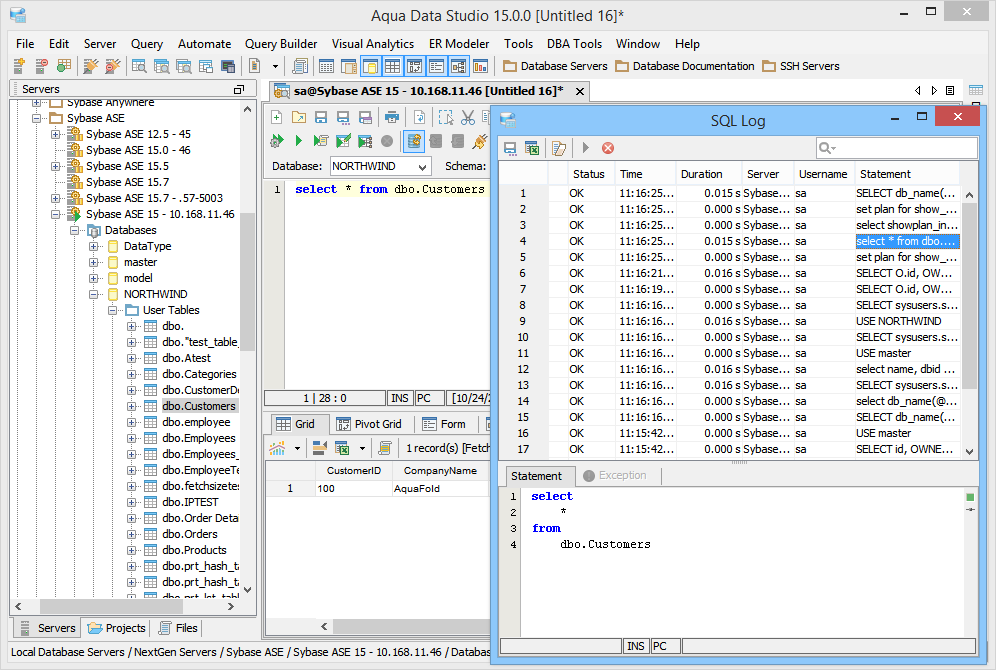Toggle the diagram view icon in main toolbar
Viewport: 996px width, 670px height.
tap(459, 65)
